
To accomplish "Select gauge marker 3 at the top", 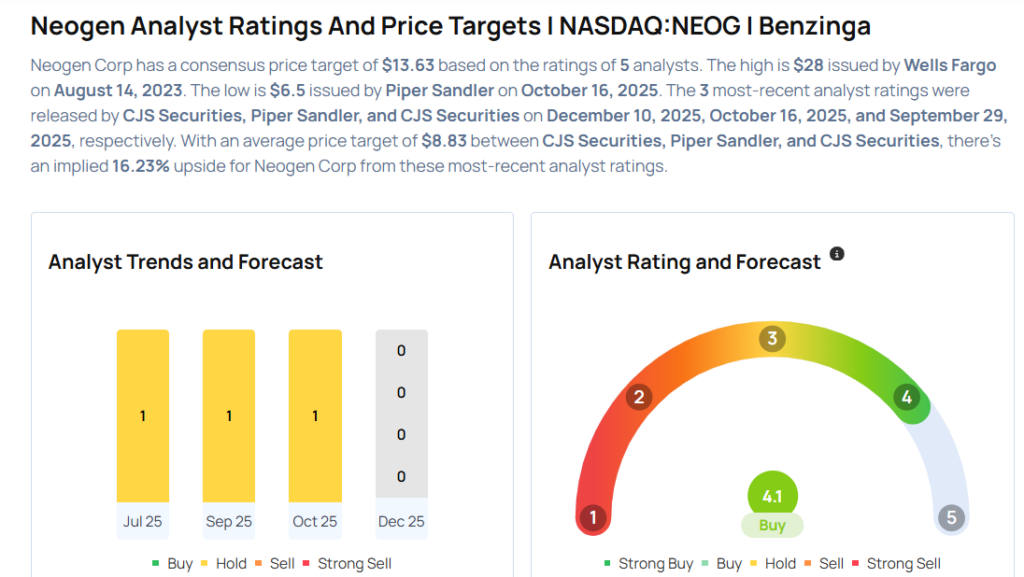I will point(771,338).
